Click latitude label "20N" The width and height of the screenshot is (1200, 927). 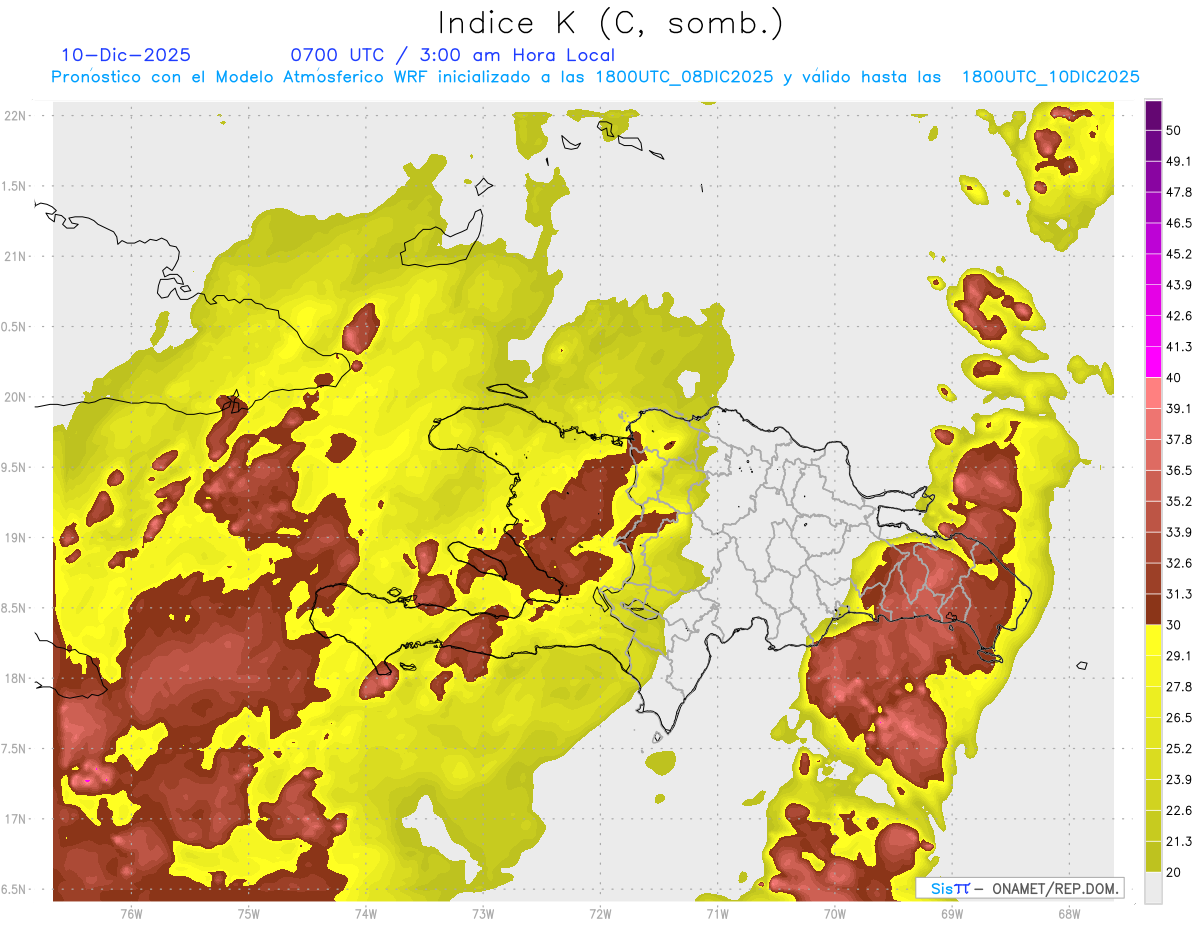pyautogui.click(x=17, y=397)
